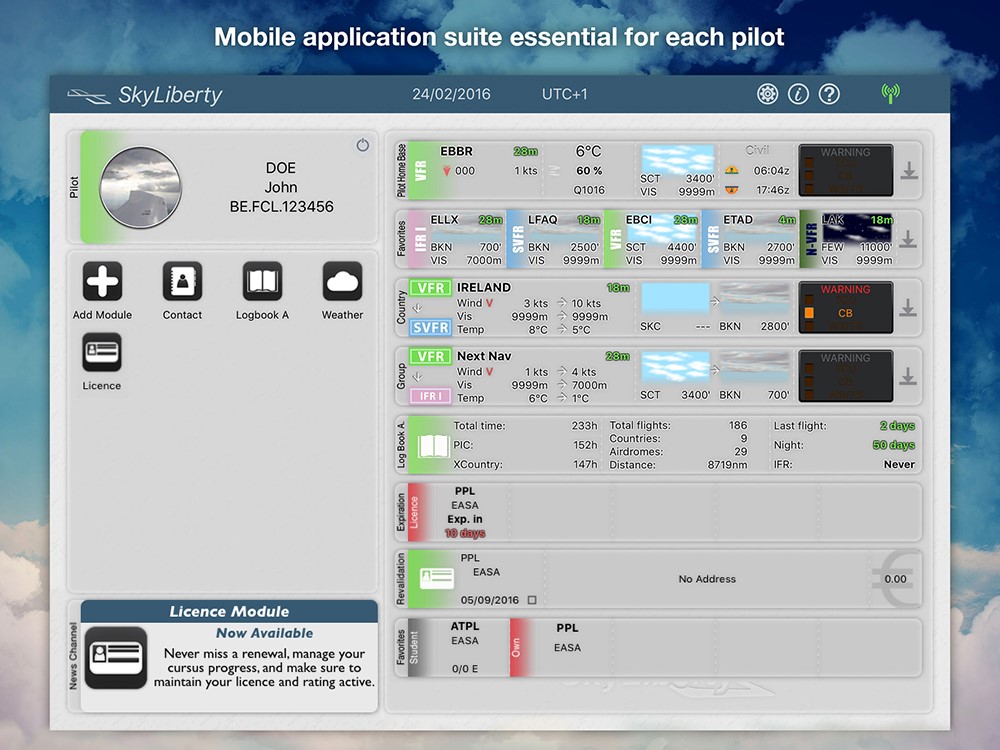Open the Weather cloud module icon
The height and width of the screenshot is (750, 1000).
(x=342, y=281)
